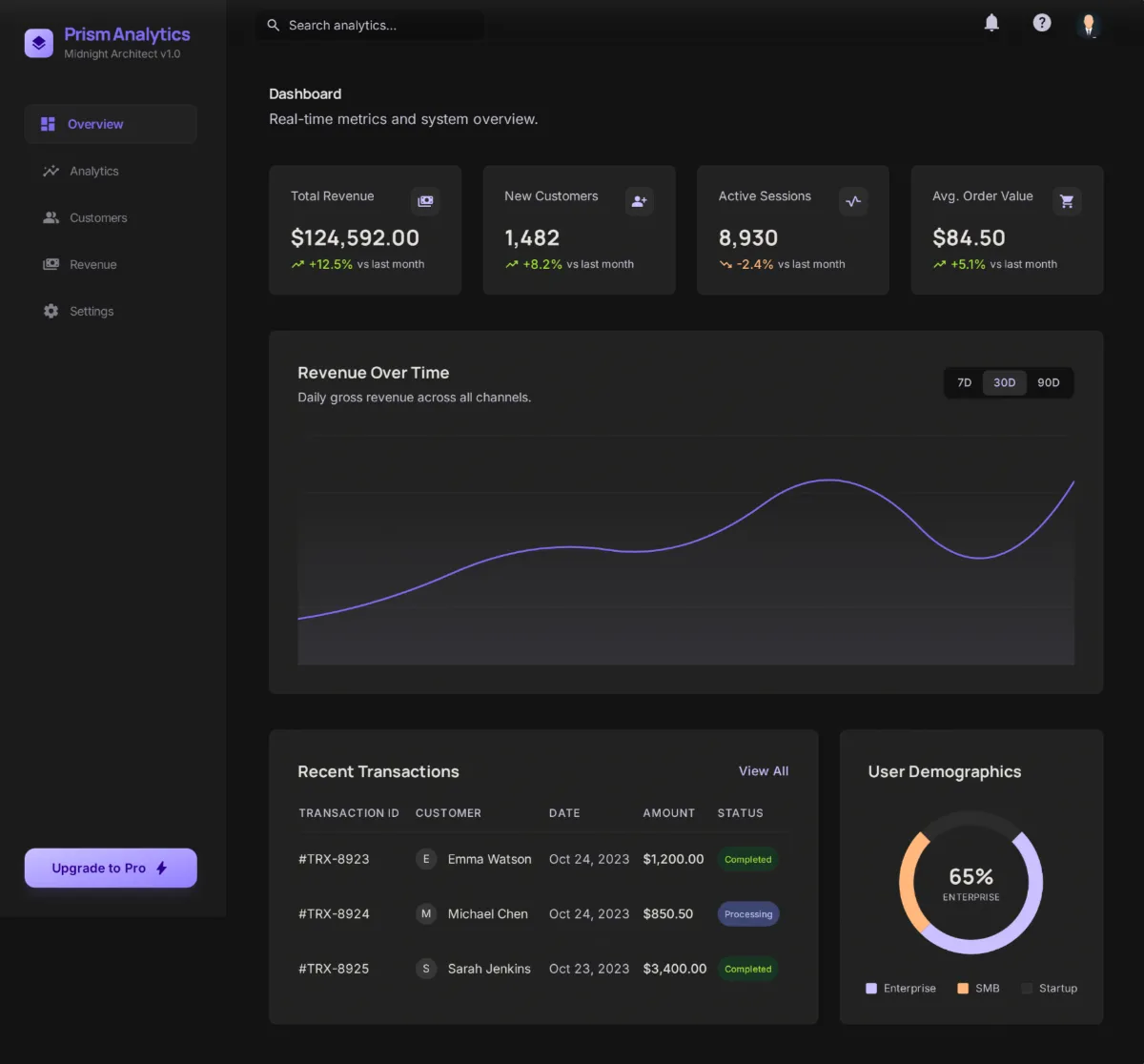This screenshot has width=1144, height=1064.
Task: Open the user profile avatar
Action: pyautogui.click(x=1089, y=25)
